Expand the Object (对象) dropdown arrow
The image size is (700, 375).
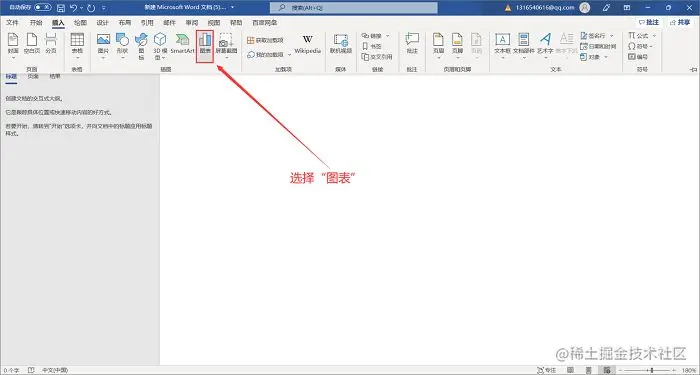click(x=606, y=57)
